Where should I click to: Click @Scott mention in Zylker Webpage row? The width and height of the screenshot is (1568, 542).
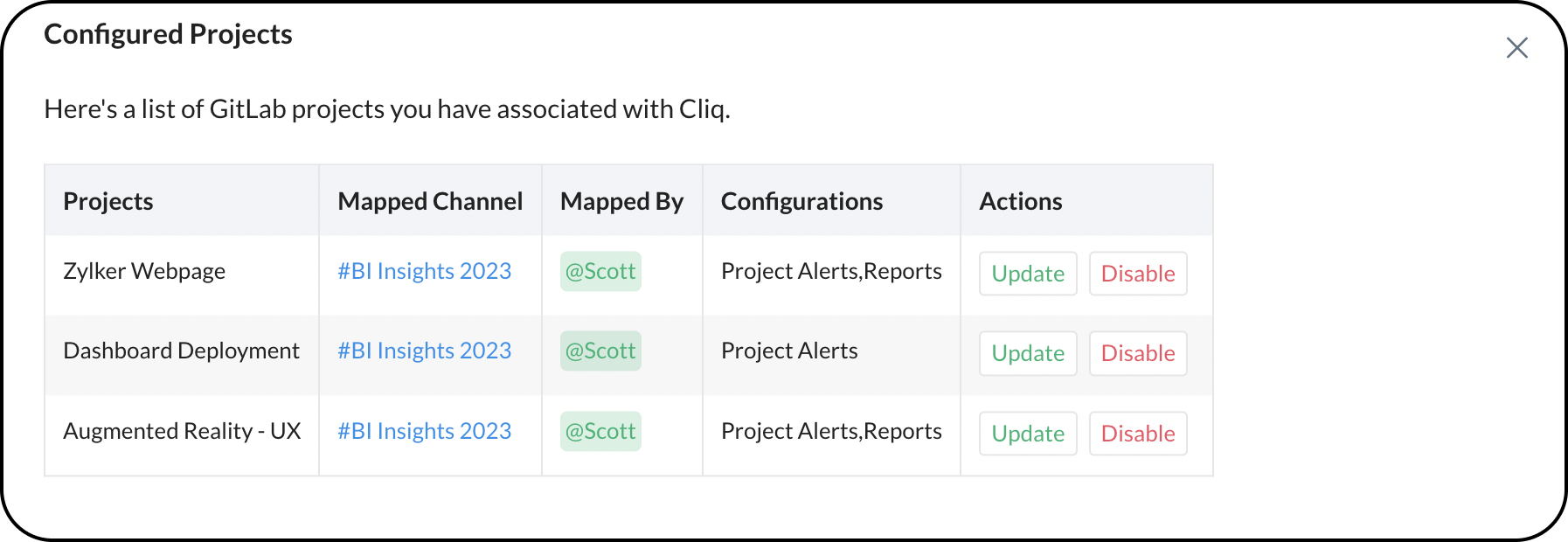(x=600, y=271)
